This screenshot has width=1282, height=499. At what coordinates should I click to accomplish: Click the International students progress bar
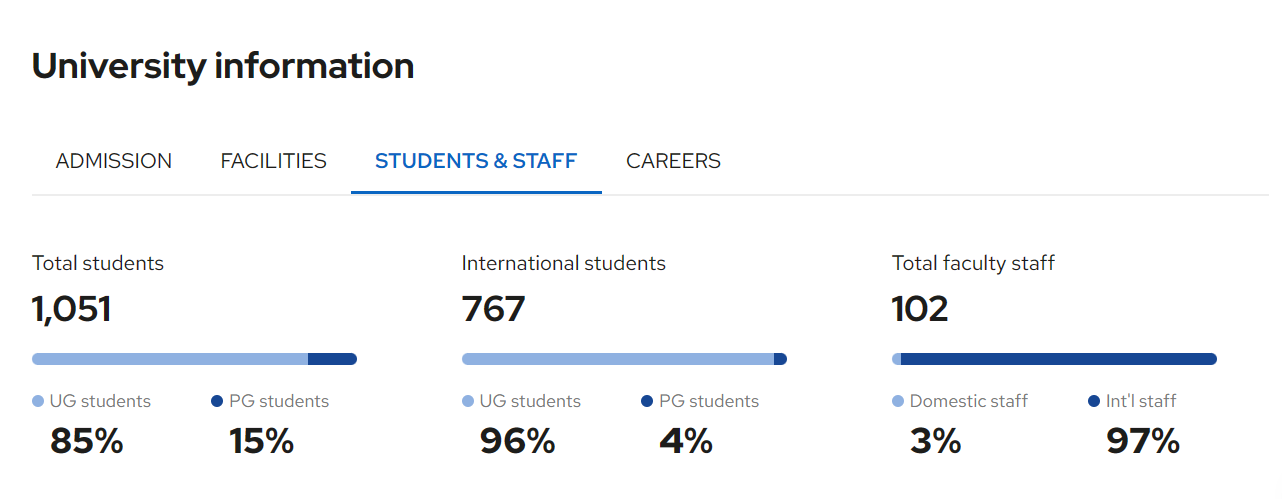624,359
